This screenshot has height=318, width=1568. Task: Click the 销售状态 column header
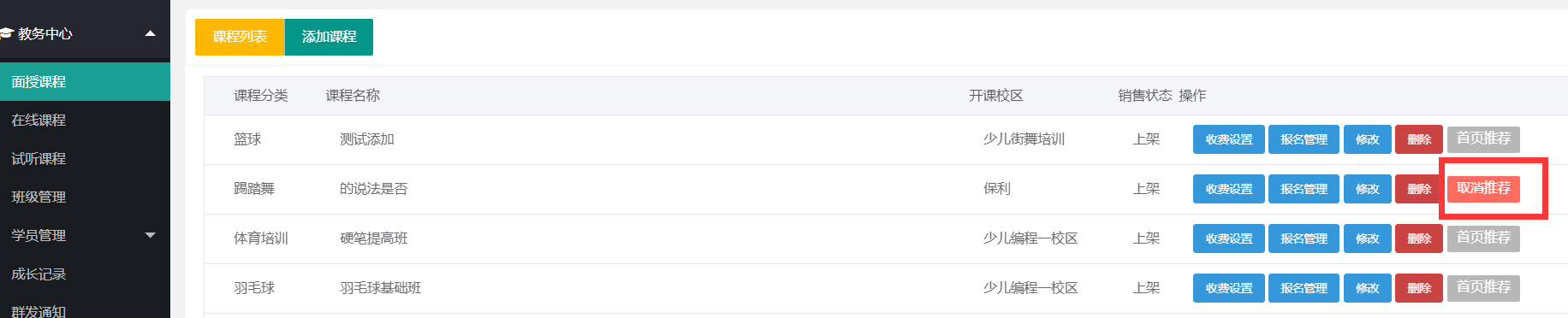point(1145,96)
